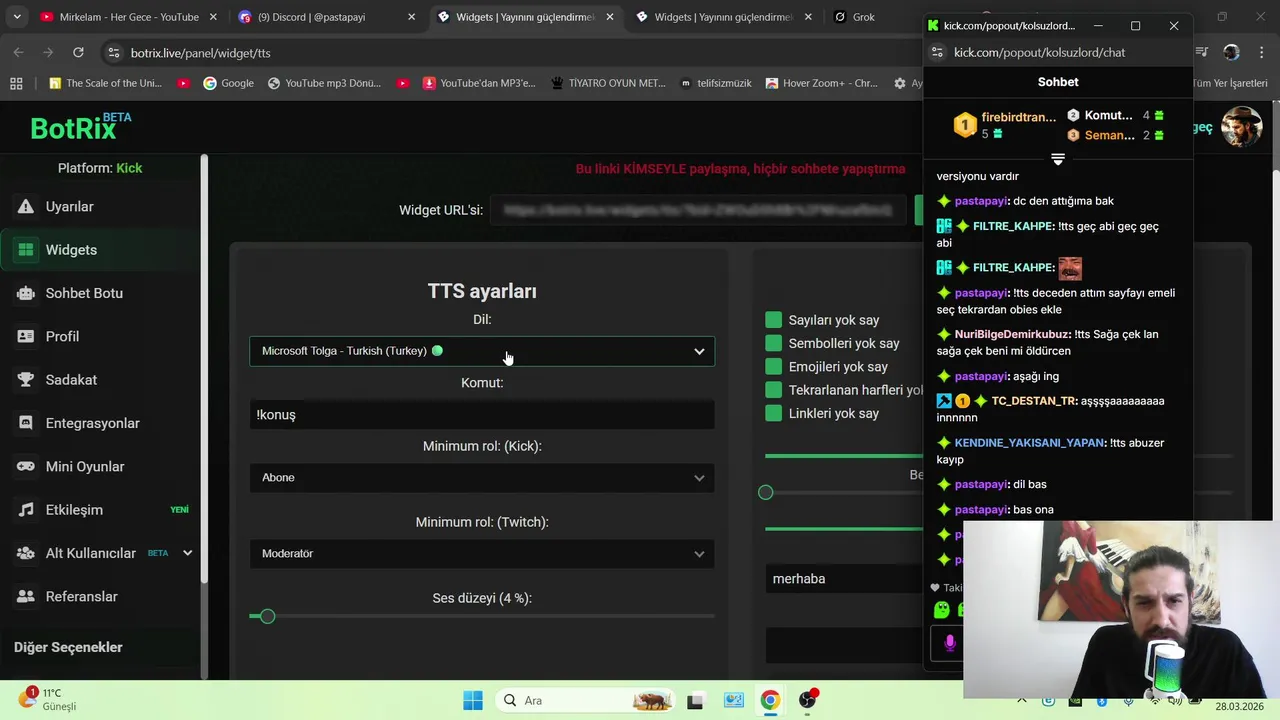Open OBS Studio from the taskbar
The image size is (1280, 720).
807,700
